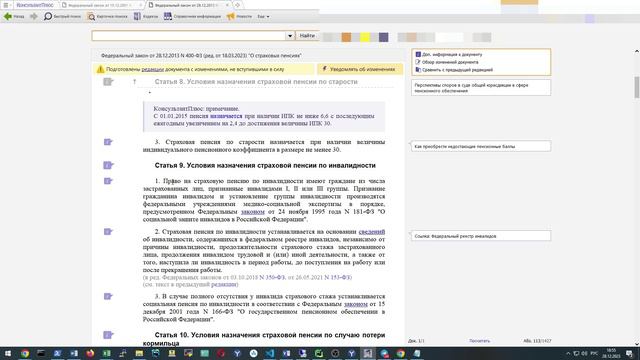Open Firefox from the taskbar
Viewport: 640px width, 360px height.
pos(90,353)
